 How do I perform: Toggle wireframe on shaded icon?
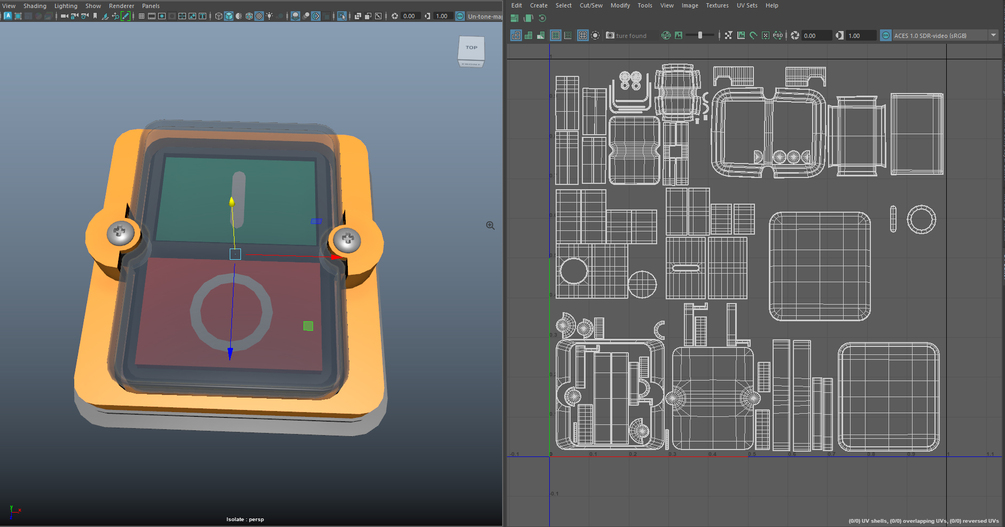coord(249,16)
